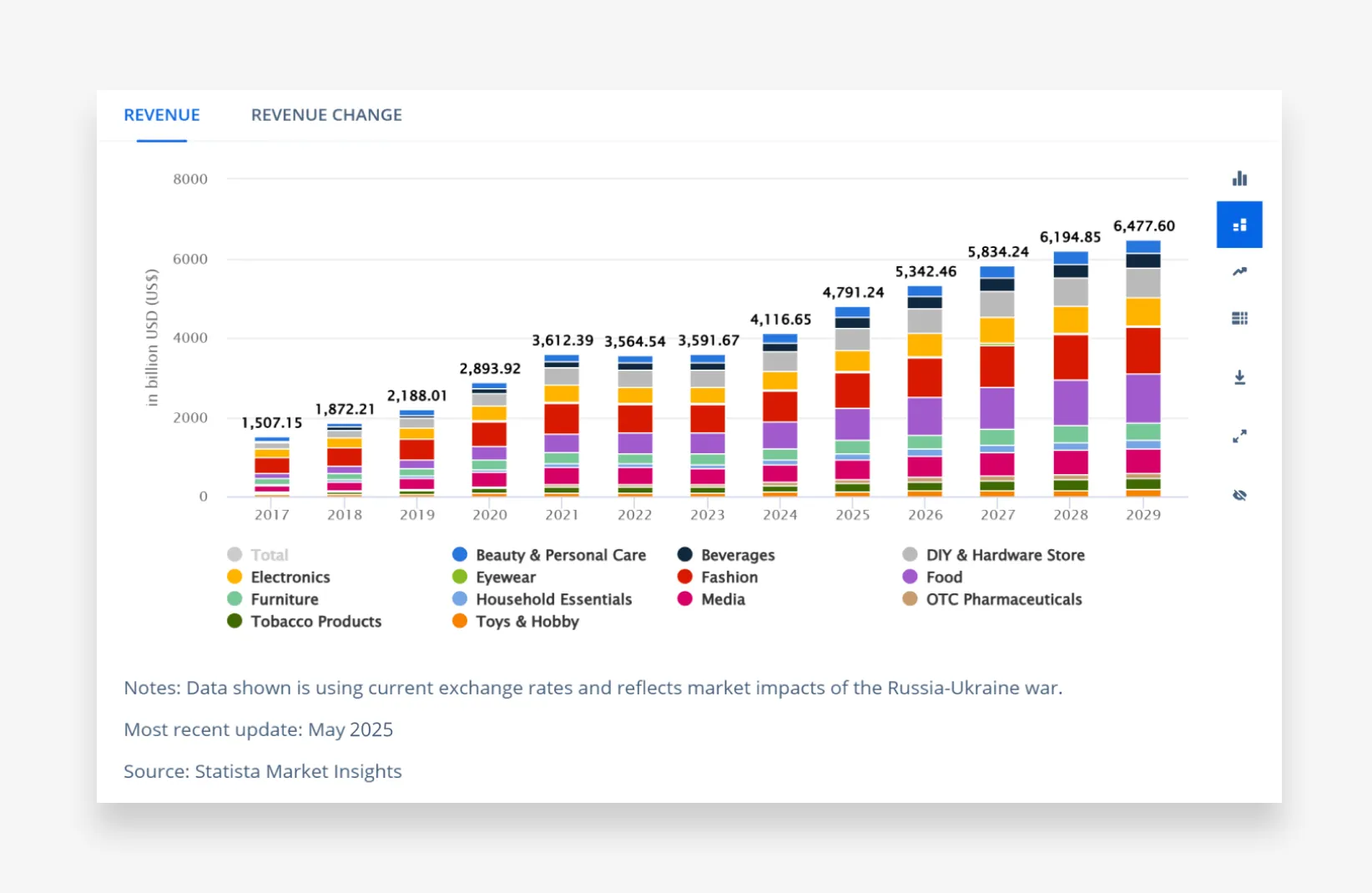Click the OTC Pharmaceuticals legend label
Viewport: 1372px width, 893px height.
(x=1003, y=599)
